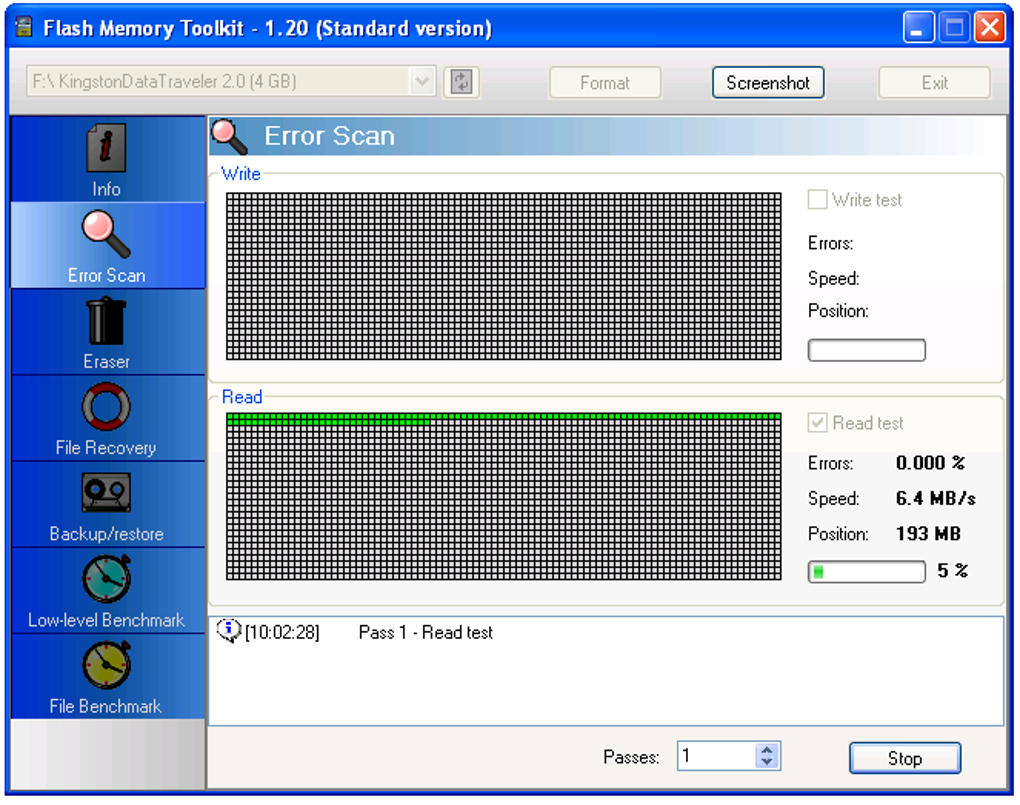The height and width of the screenshot is (805, 1020).
Task: Click the '[10:02:28]' timestamp in log
Action: (x=282, y=633)
